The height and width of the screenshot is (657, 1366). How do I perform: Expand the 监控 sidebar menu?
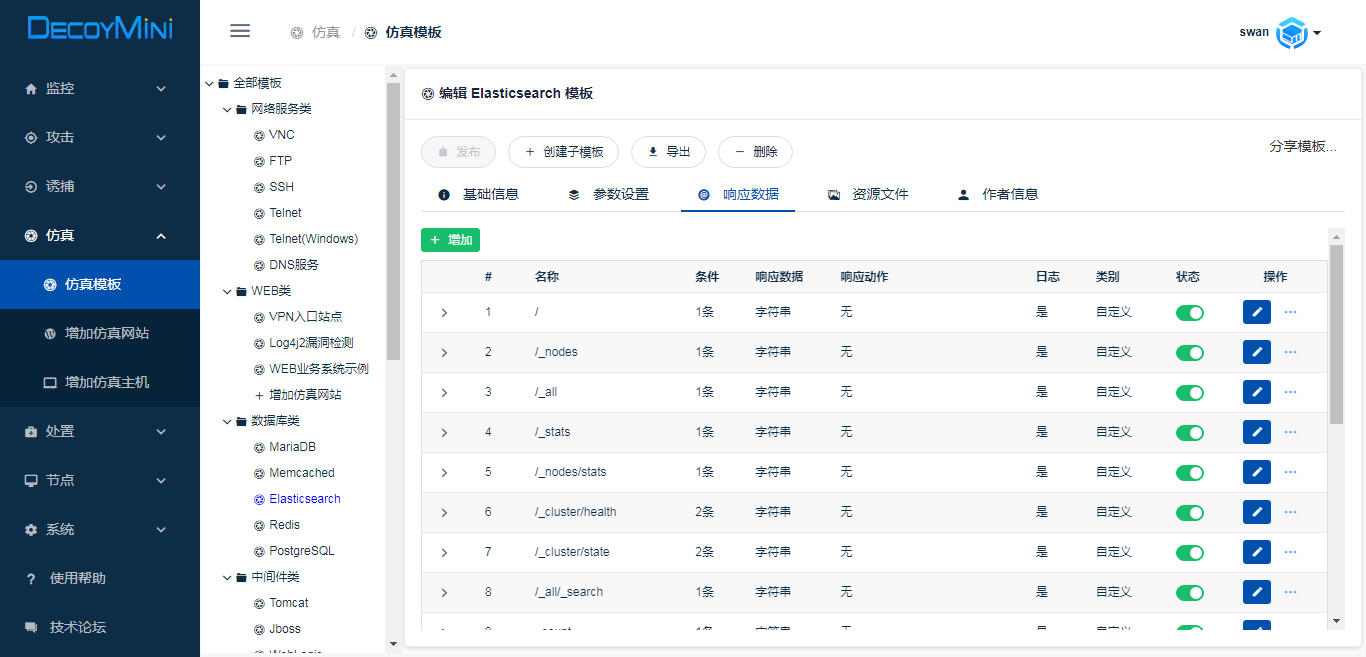coord(99,88)
